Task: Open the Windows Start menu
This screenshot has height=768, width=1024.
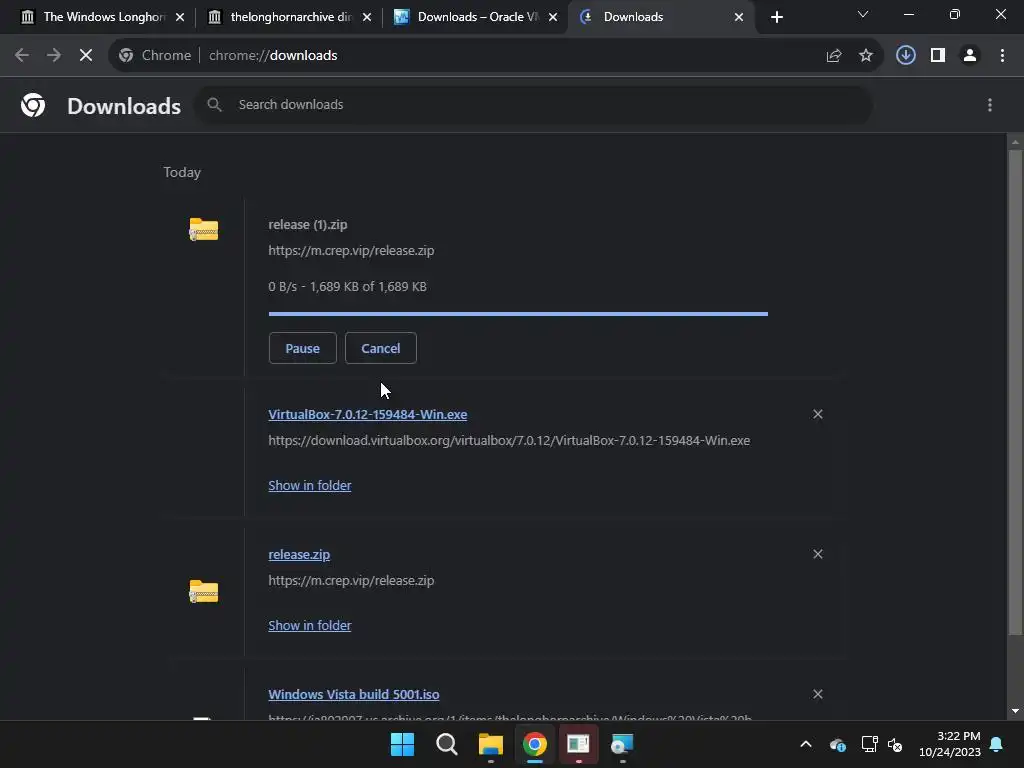Action: 402,744
